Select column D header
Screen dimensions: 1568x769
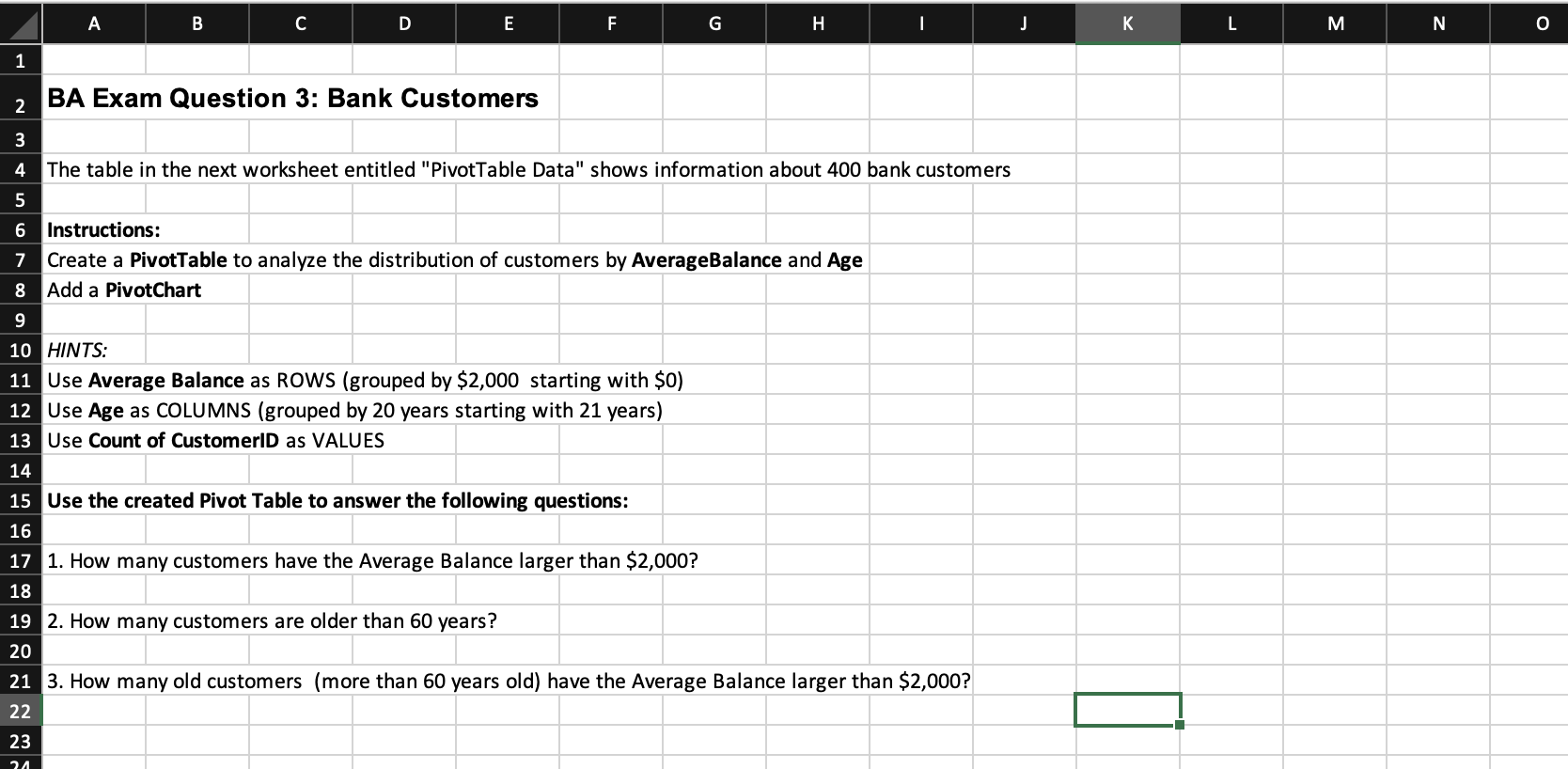[x=404, y=24]
